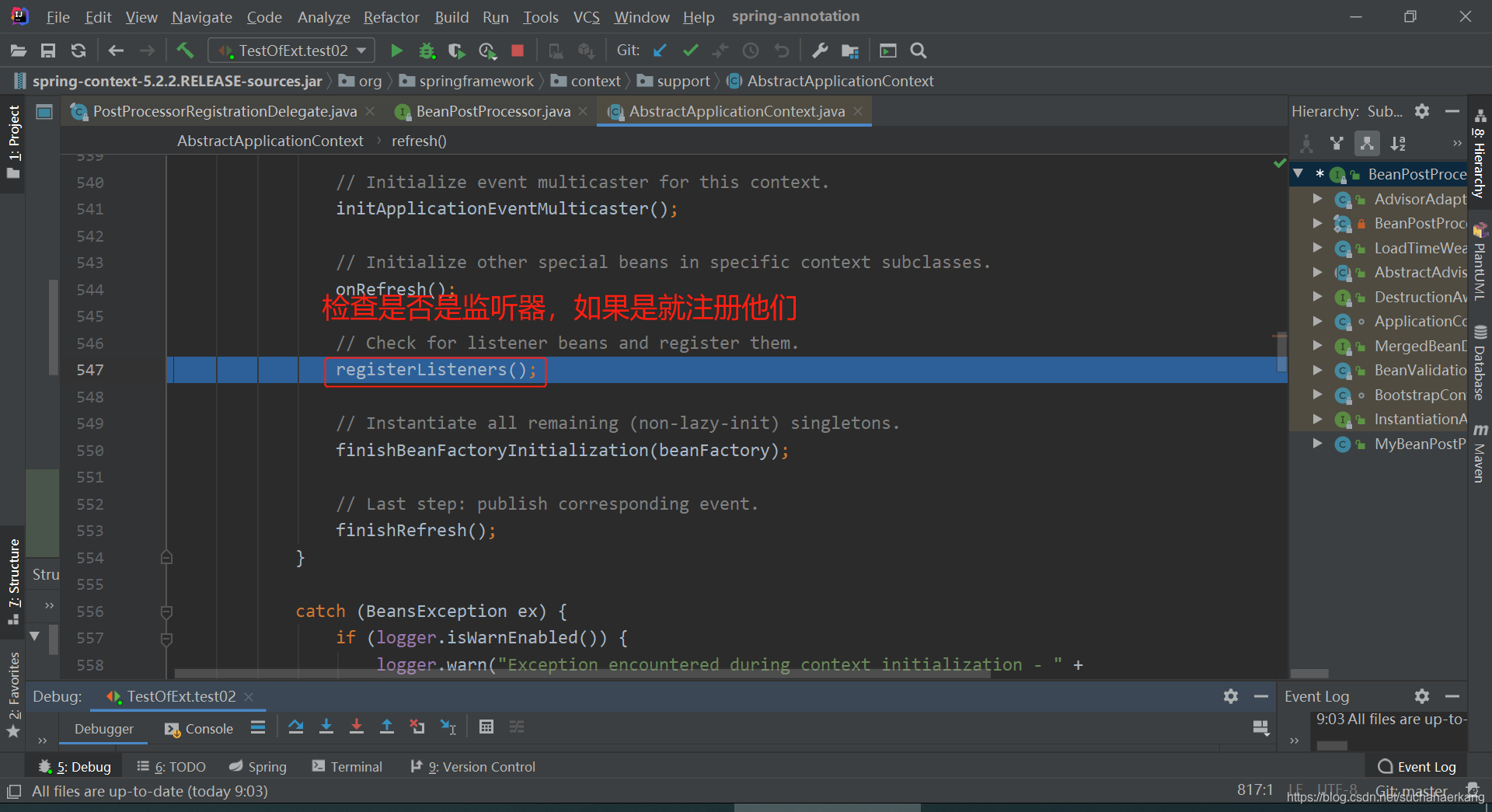Switch to PostProcessorRegistrationDelegate.java tab
Screen dimensions: 1492x812
point(225,111)
